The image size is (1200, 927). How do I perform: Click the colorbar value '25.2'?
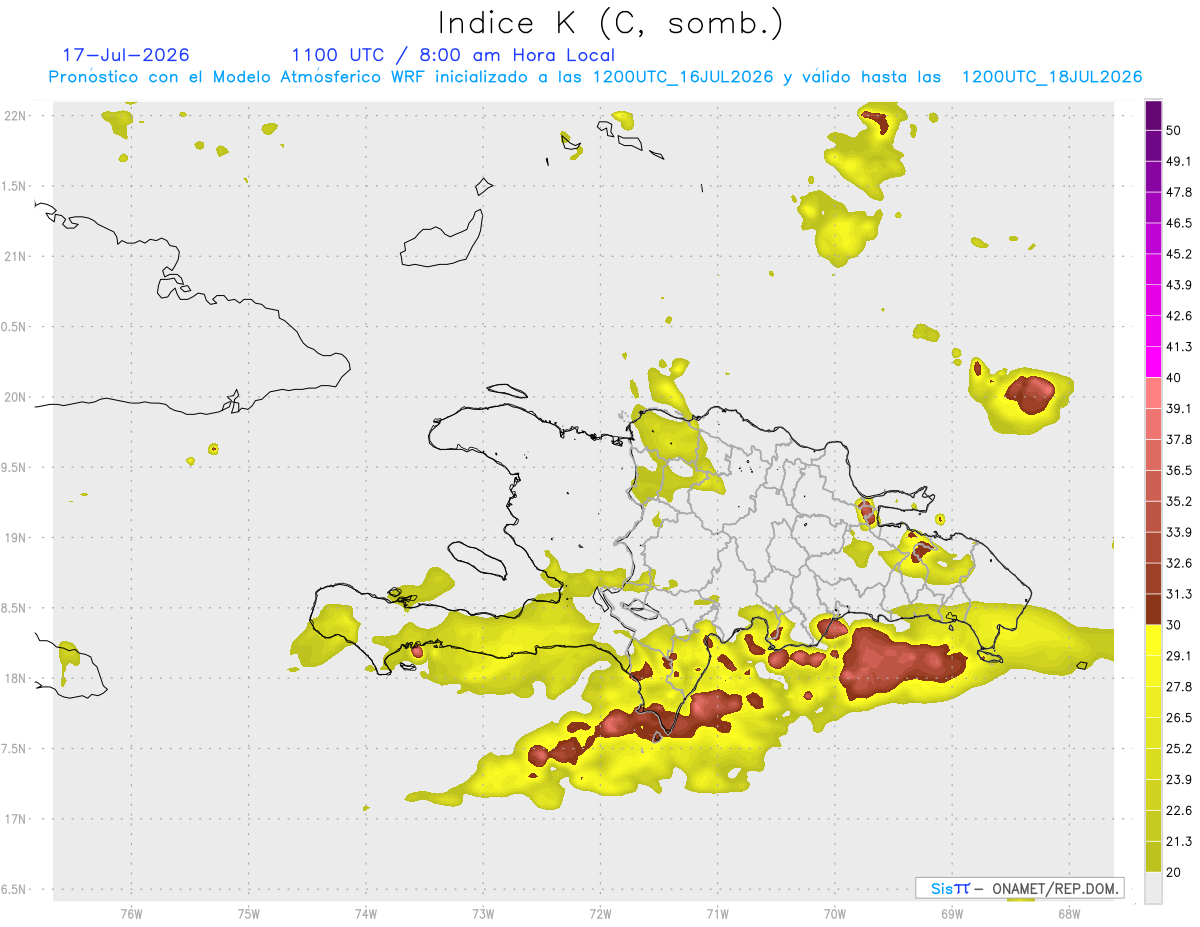point(1179,749)
